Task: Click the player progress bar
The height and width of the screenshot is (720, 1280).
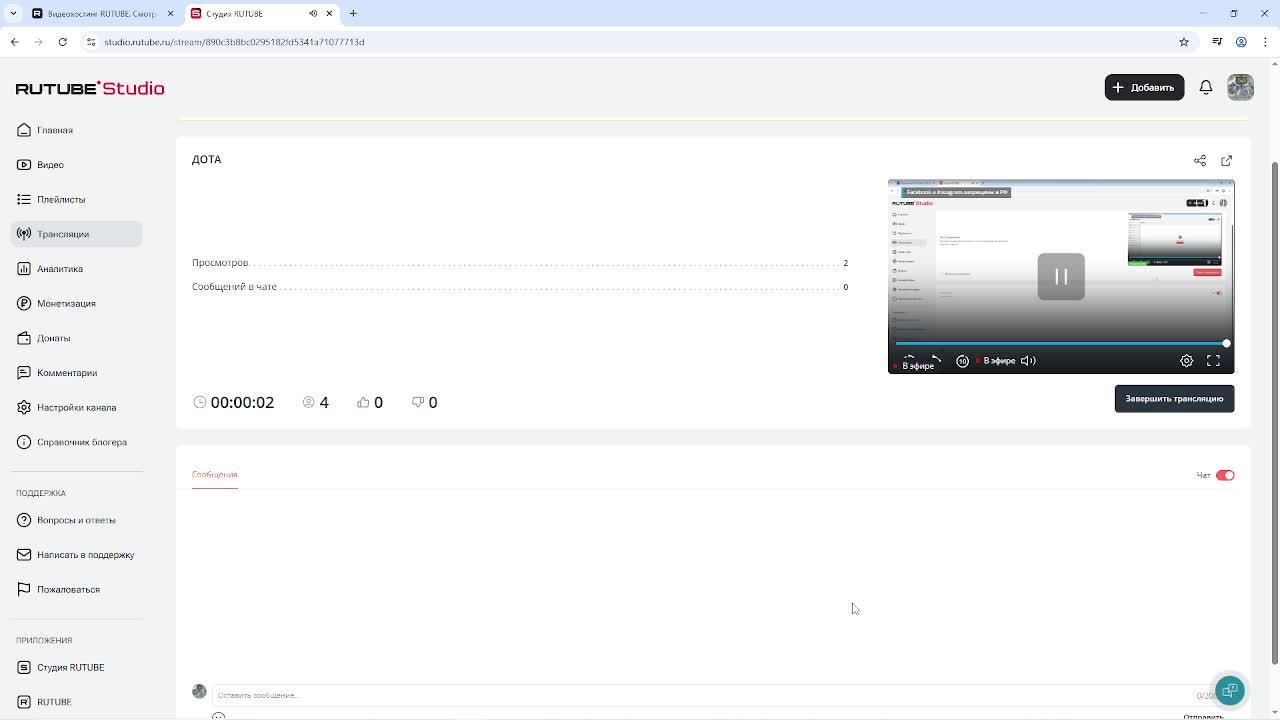Action: pyautogui.click(x=1061, y=343)
